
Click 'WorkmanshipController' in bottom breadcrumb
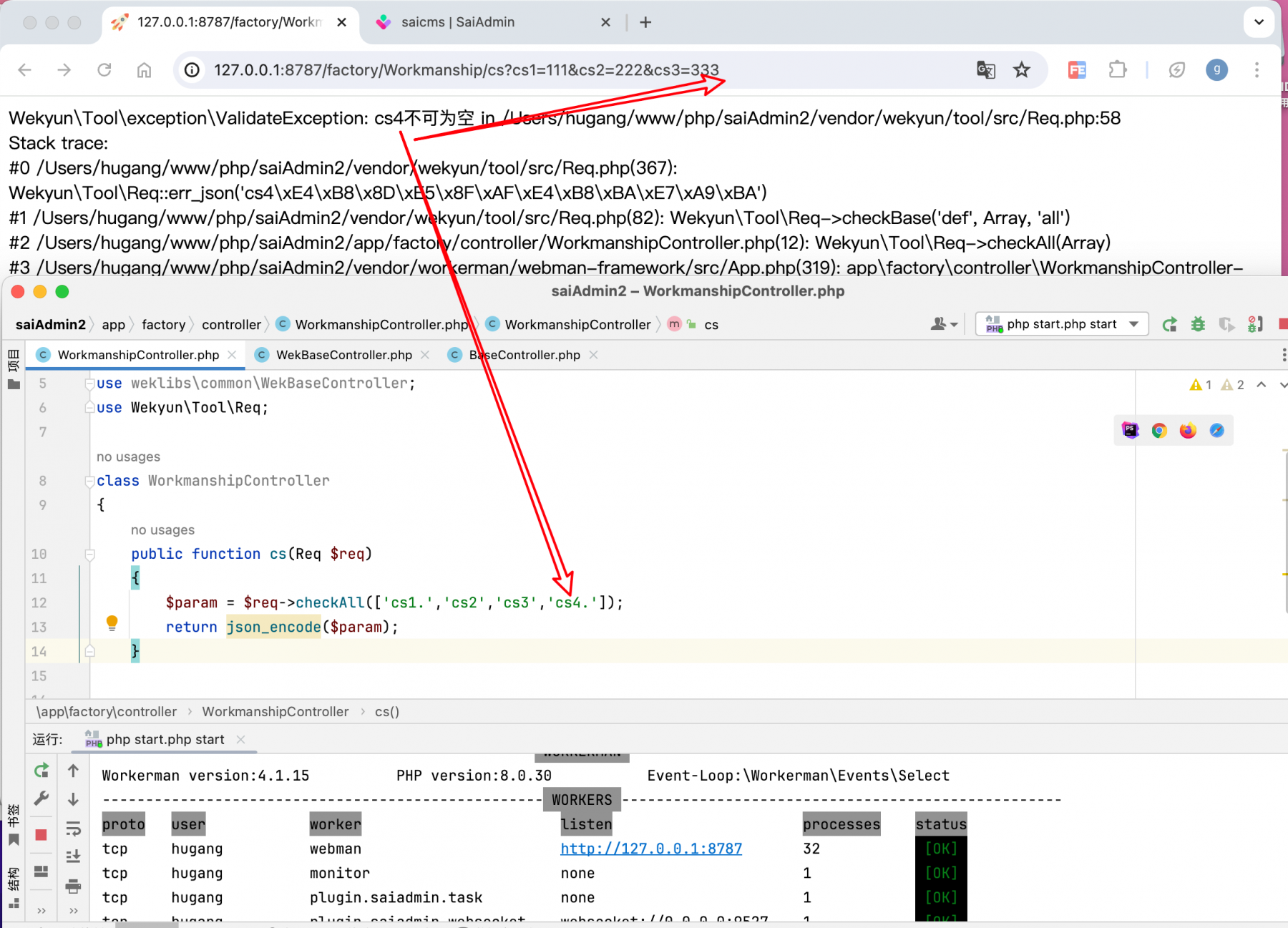click(x=275, y=711)
